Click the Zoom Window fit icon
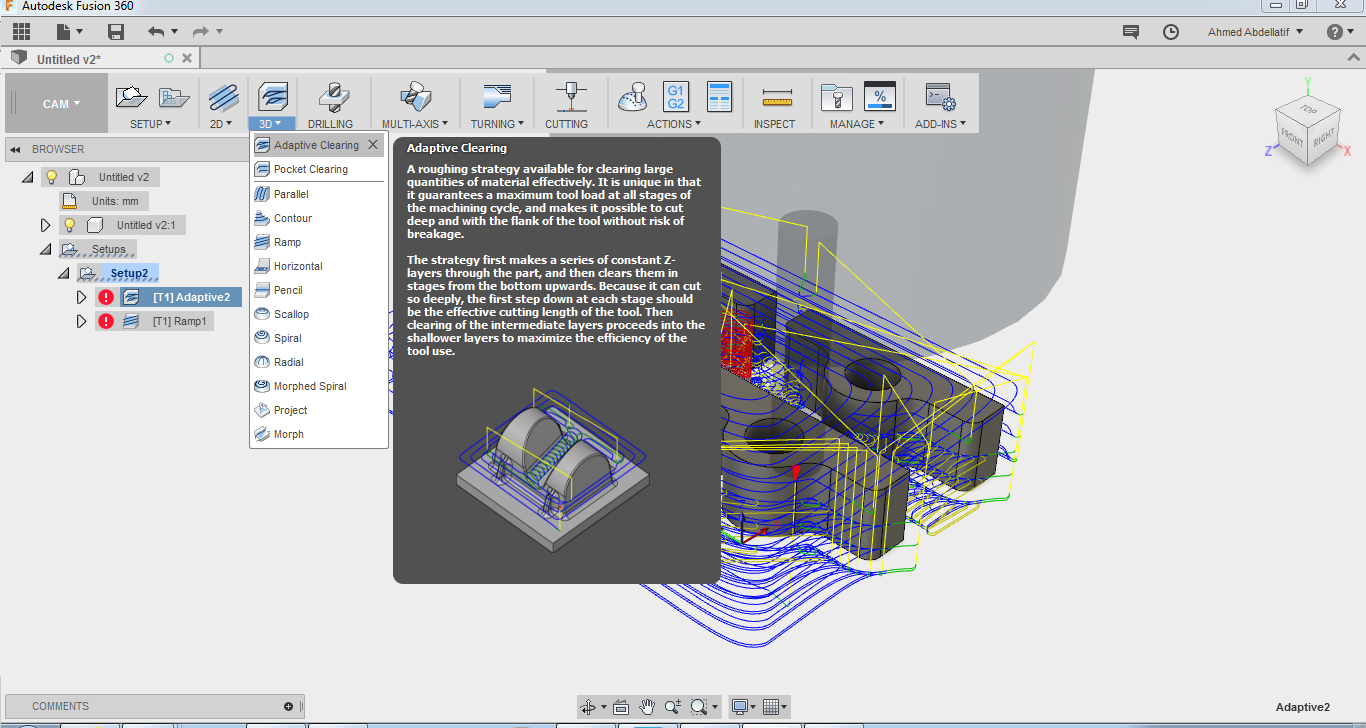The width and height of the screenshot is (1366, 728). (699, 707)
